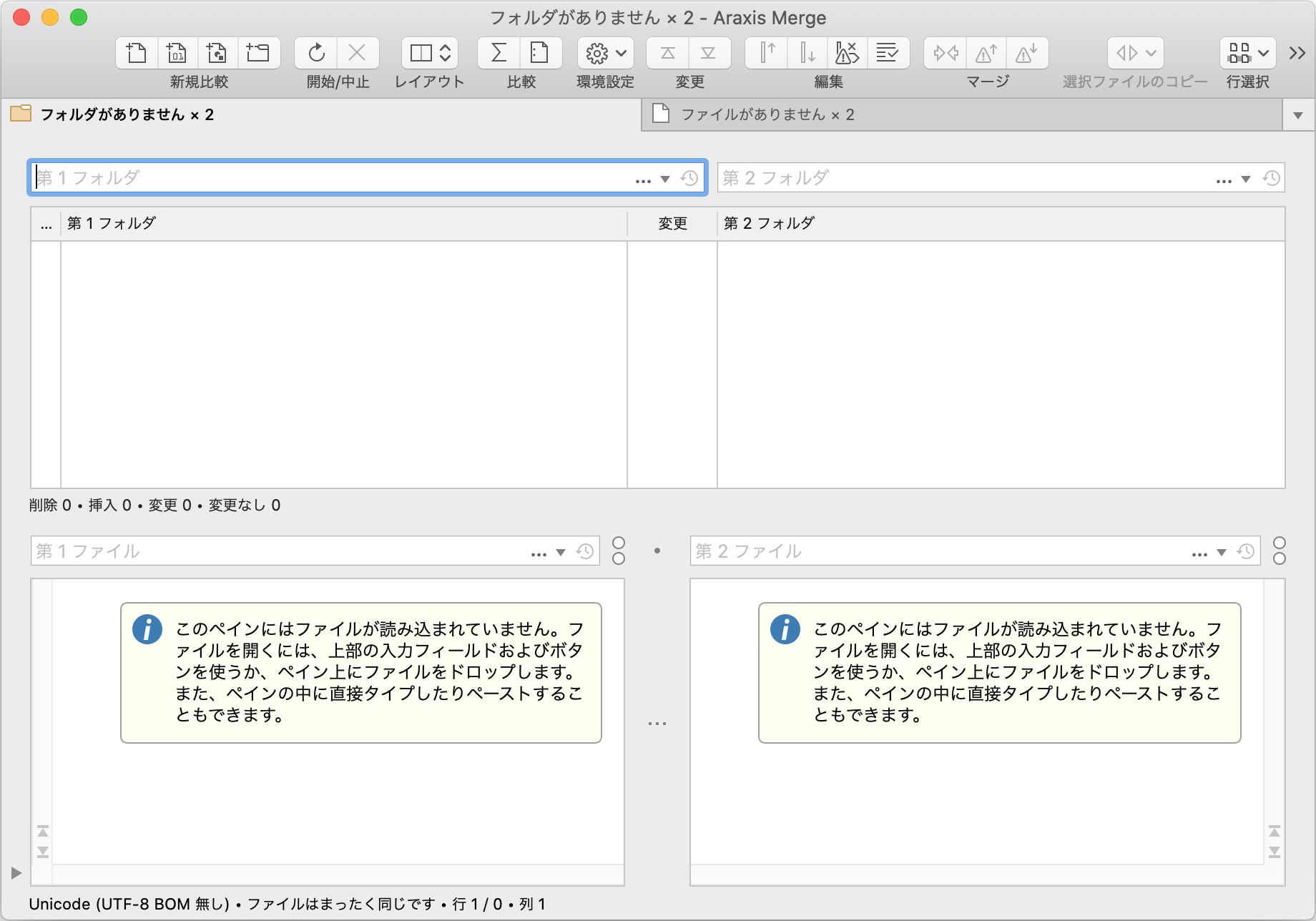The height and width of the screenshot is (921, 1316).
Task: Switch to the ファイルがありません × 2 tab
Action: [x=767, y=115]
